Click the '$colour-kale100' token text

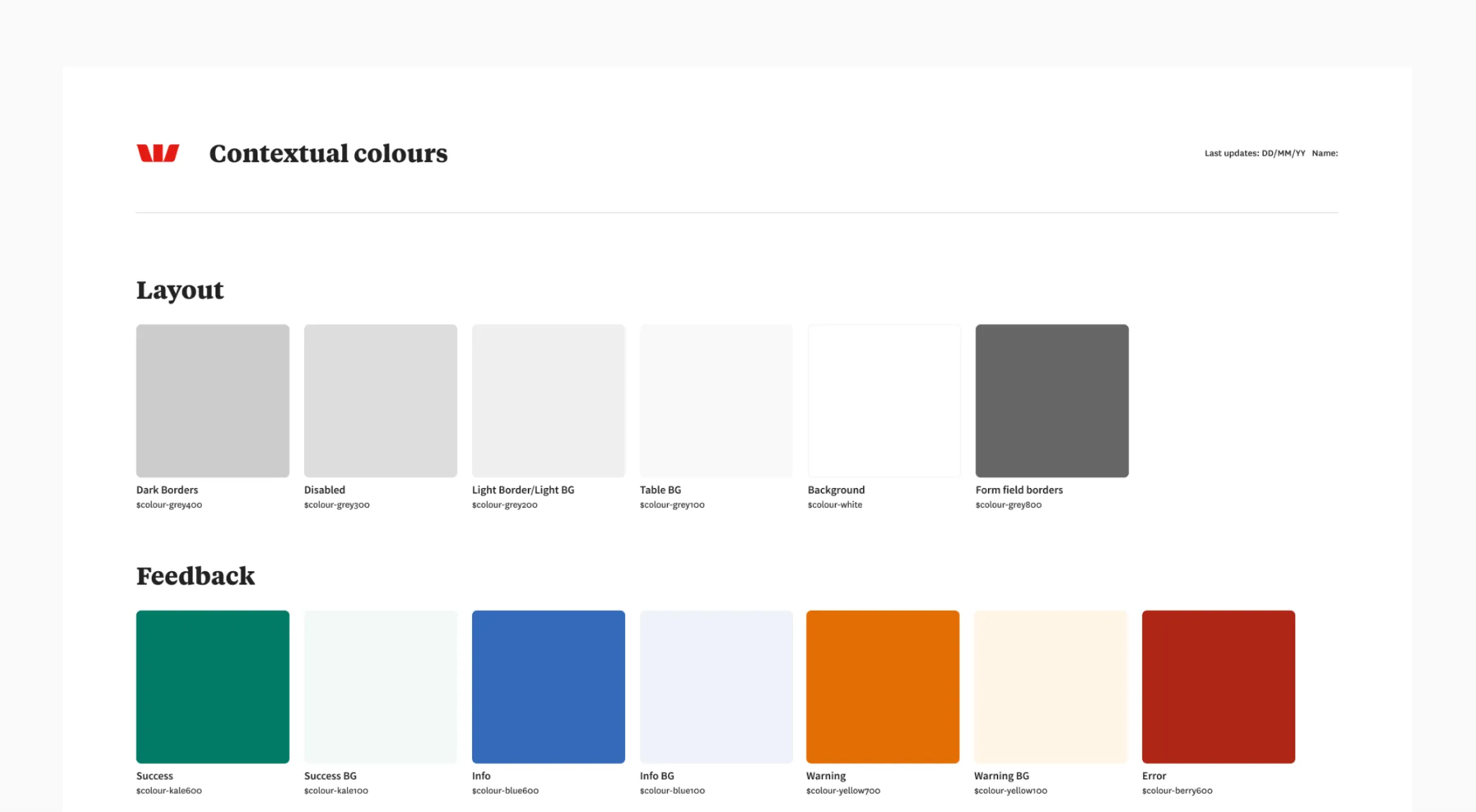pyautogui.click(x=336, y=790)
